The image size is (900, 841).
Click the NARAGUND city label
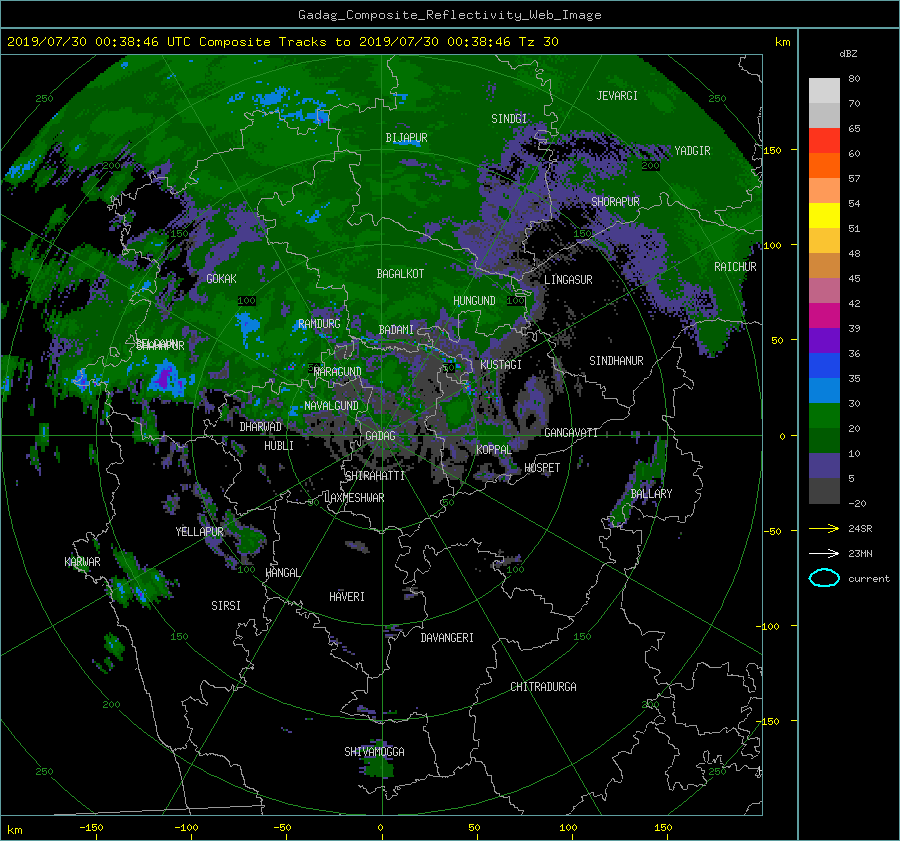[338, 372]
